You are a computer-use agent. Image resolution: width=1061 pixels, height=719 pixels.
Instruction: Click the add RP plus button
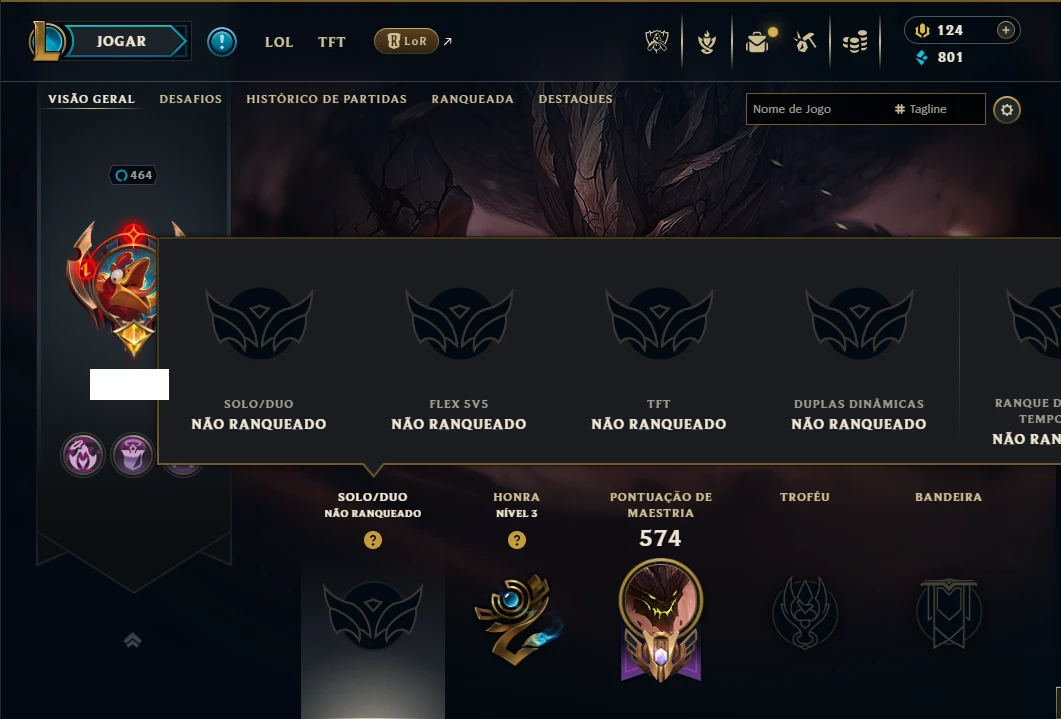tap(1006, 30)
